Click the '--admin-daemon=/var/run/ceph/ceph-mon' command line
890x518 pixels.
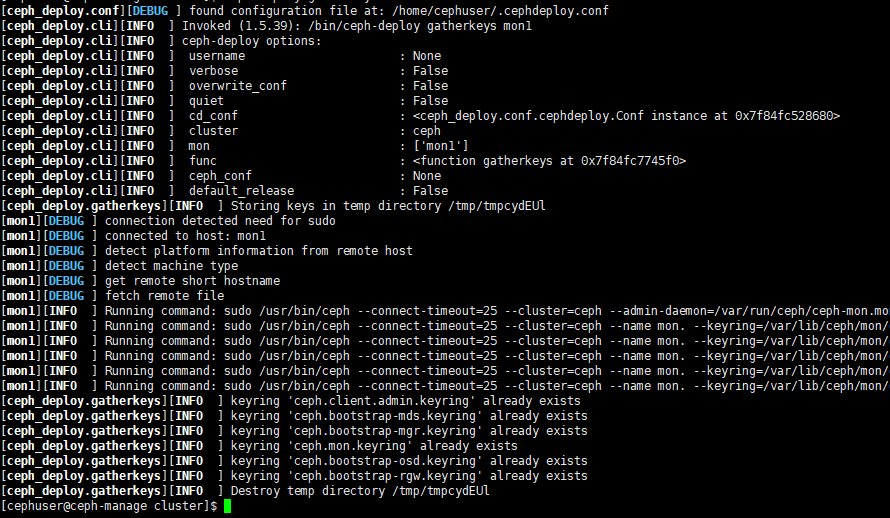click(445, 311)
